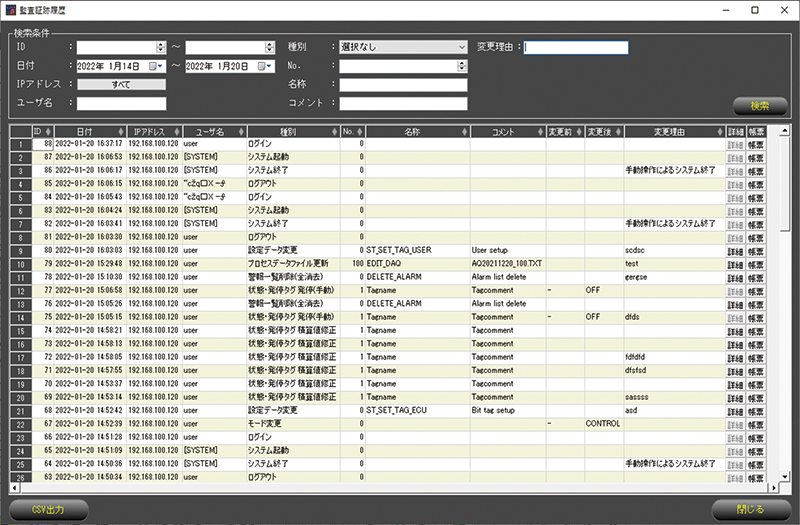The height and width of the screenshot is (525, 800).
Task: Open 帳票 report for row ID 77
Action: click(x=756, y=291)
